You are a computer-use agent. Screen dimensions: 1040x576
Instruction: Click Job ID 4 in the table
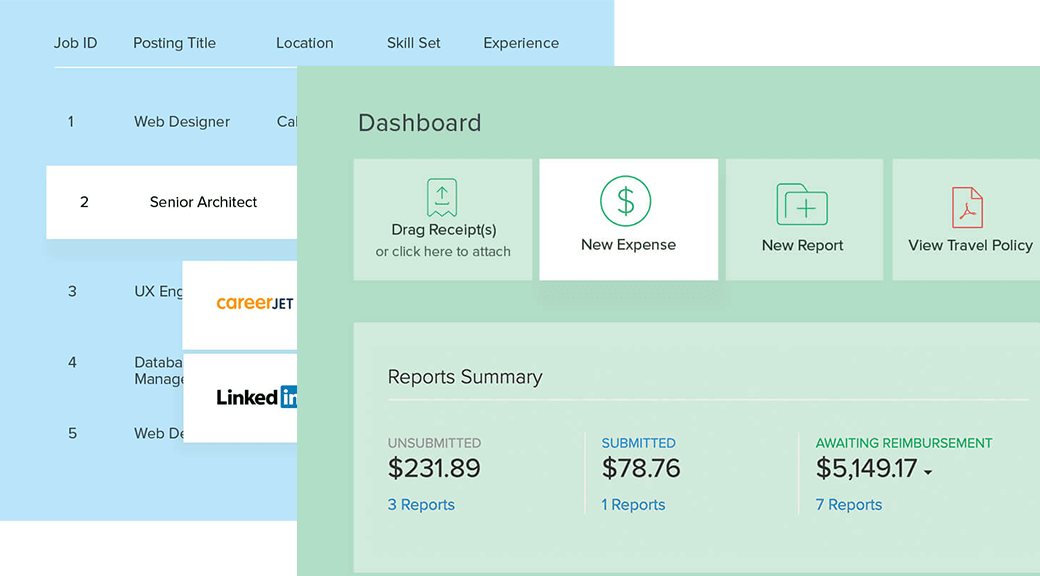pos(72,362)
